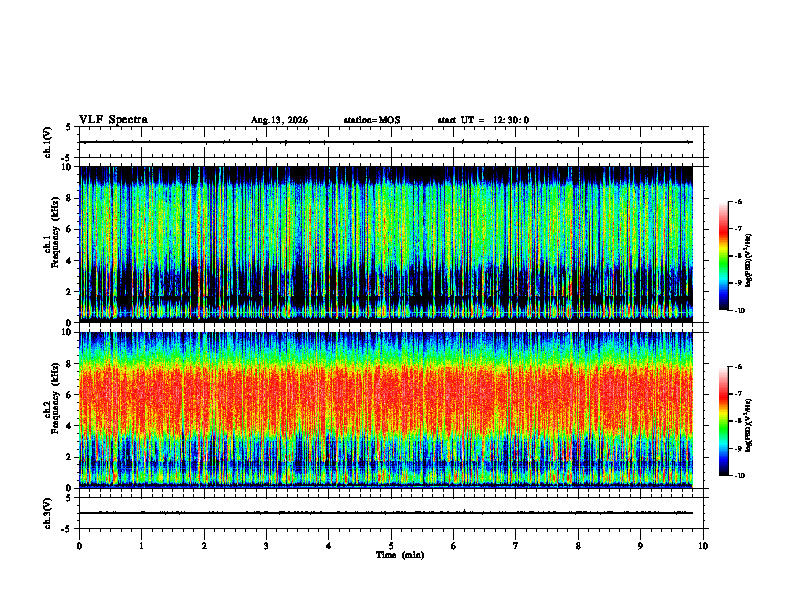
Task: Click the "-5" tick on ch.3(V) axis
Action: (68, 529)
